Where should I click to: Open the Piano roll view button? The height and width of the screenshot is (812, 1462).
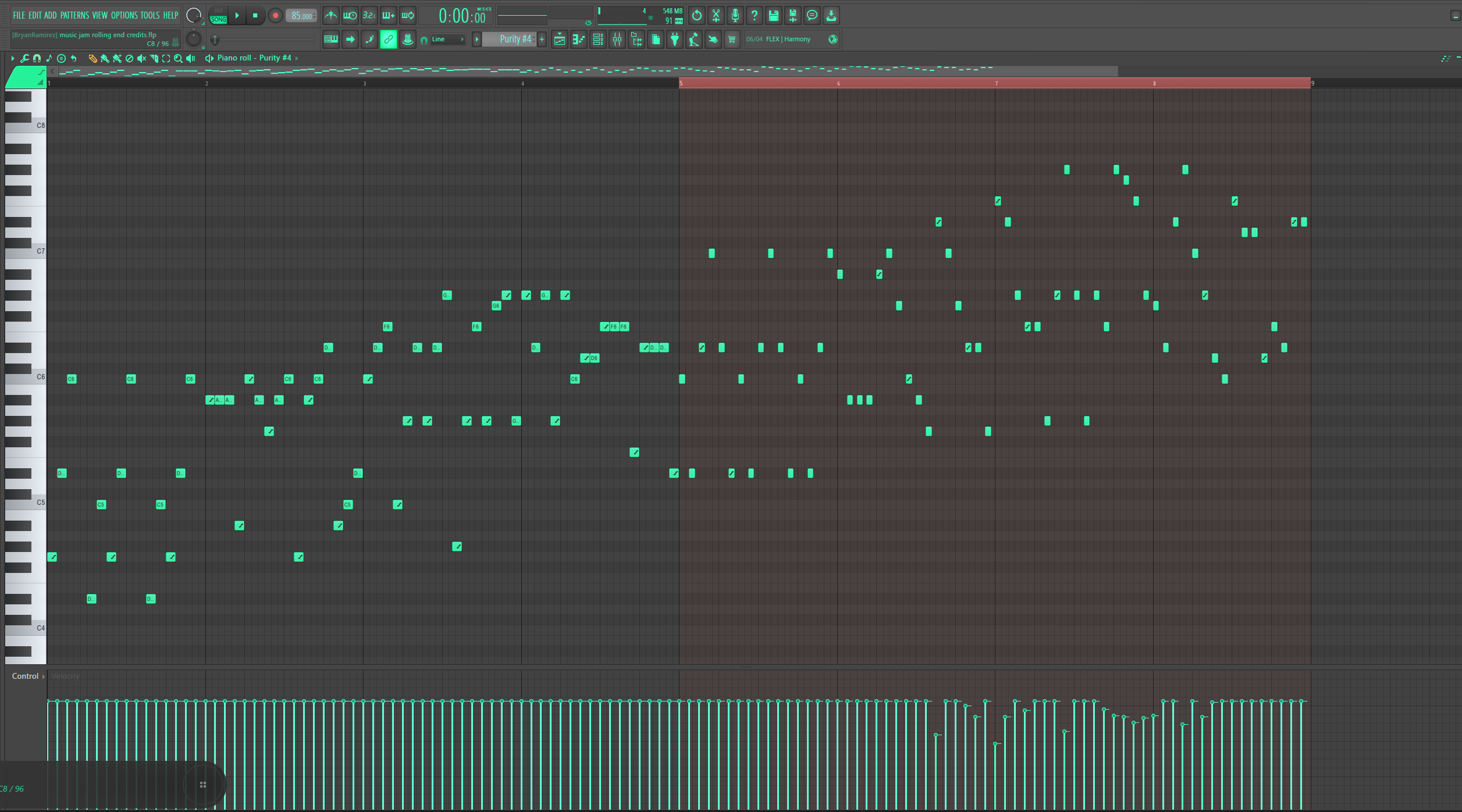579,39
